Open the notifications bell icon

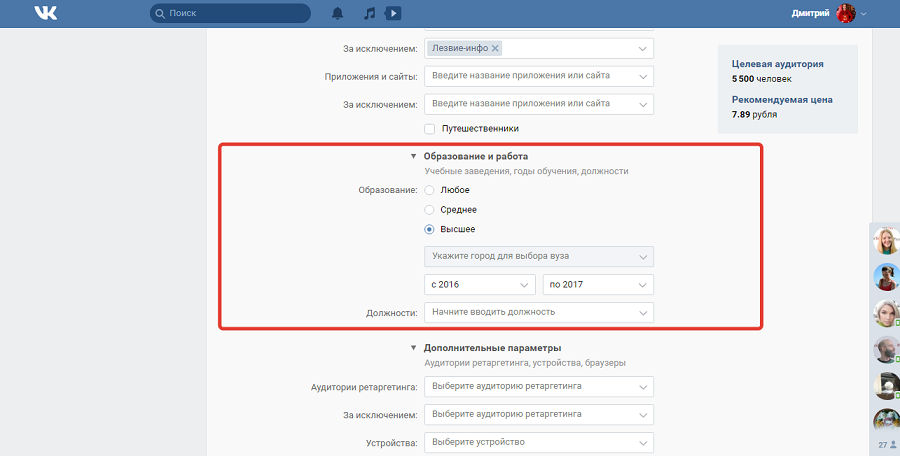[x=338, y=13]
